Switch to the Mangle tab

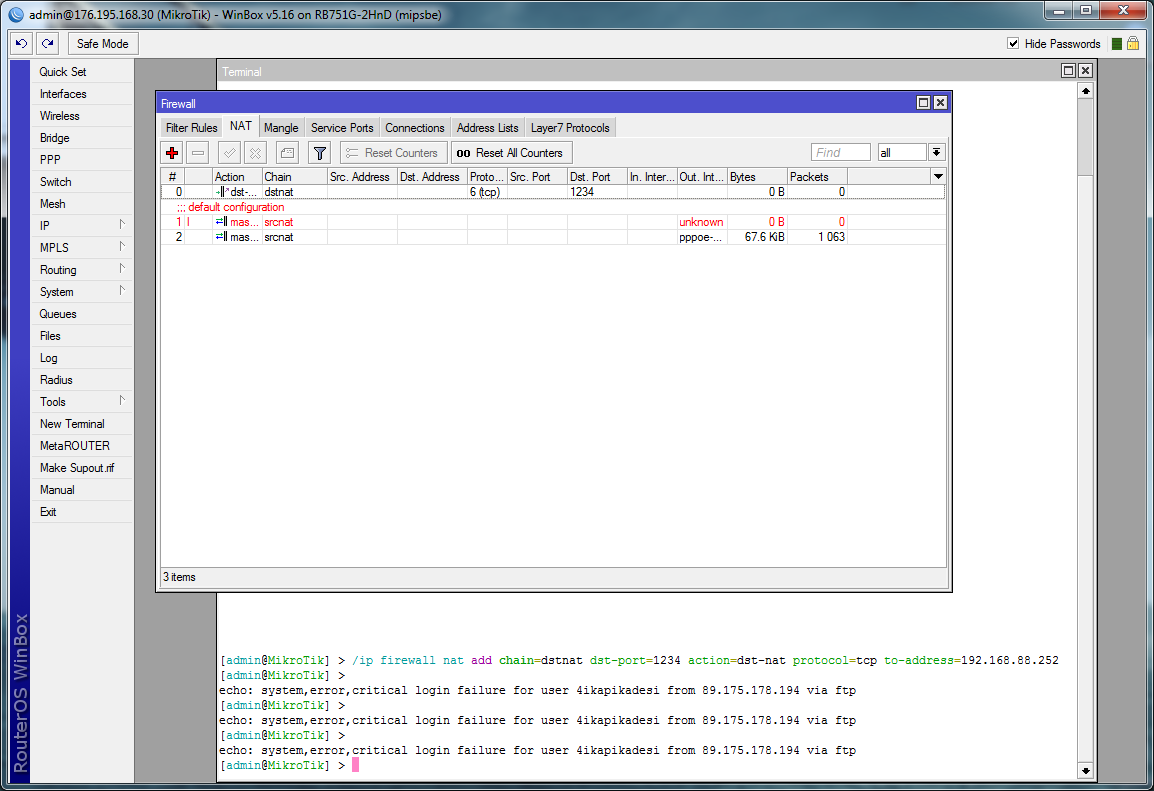click(x=281, y=128)
